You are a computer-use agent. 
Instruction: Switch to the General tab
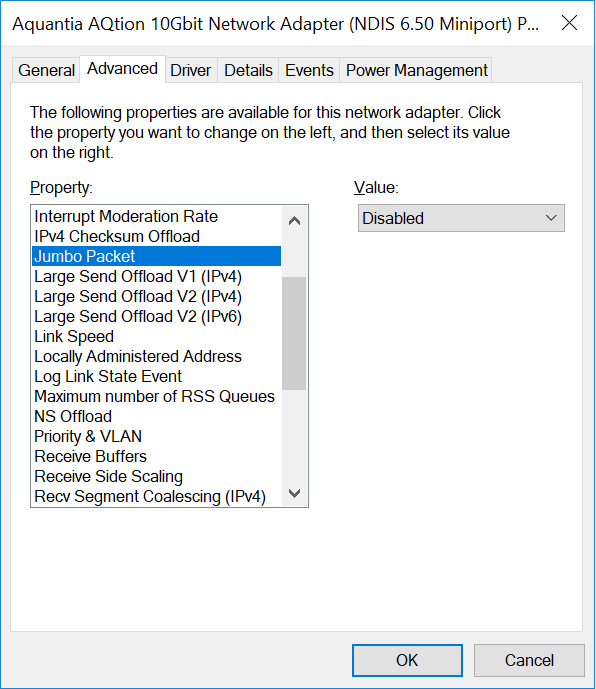46,70
